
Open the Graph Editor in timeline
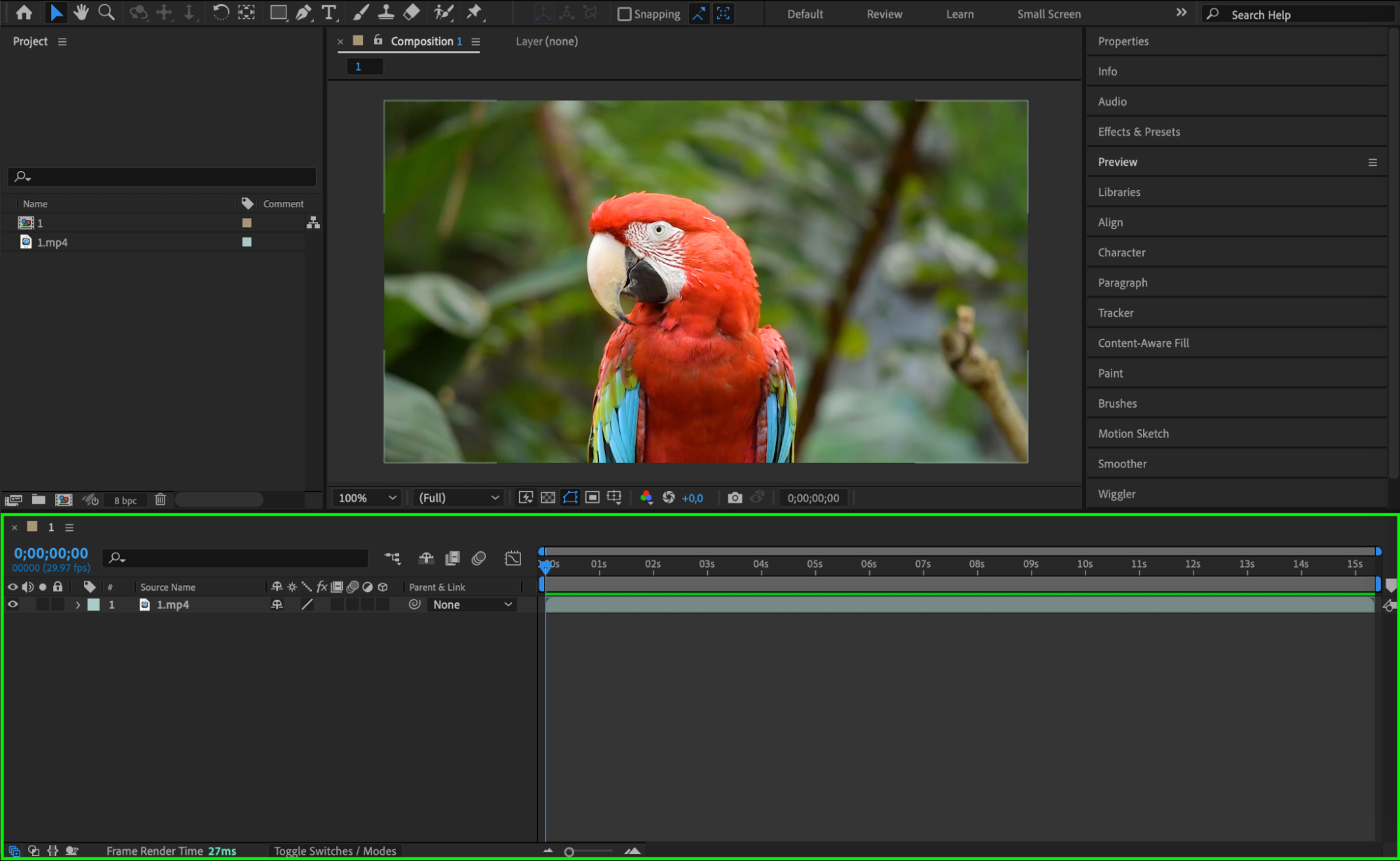click(x=513, y=558)
